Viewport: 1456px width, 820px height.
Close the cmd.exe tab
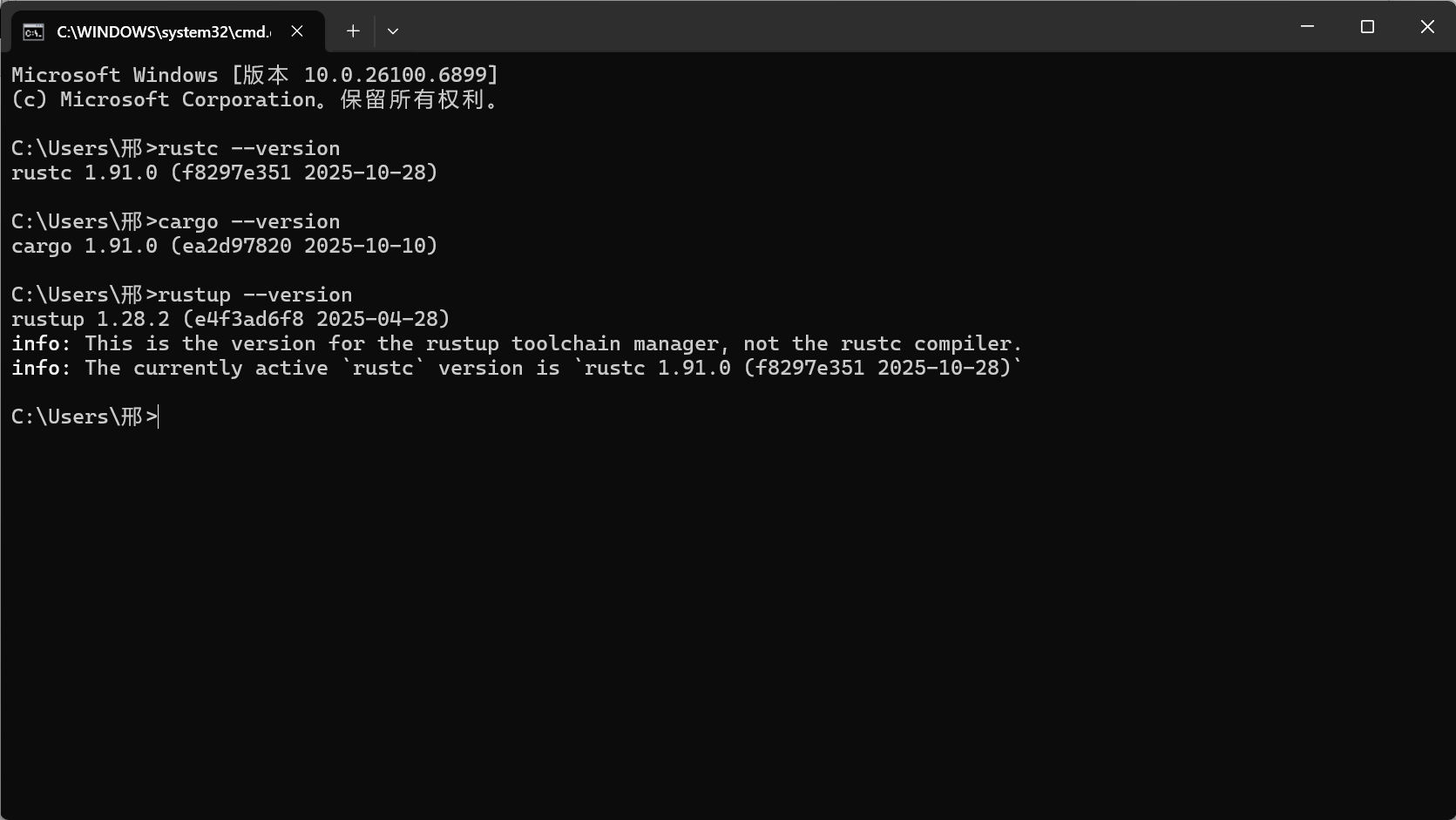(297, 31)
